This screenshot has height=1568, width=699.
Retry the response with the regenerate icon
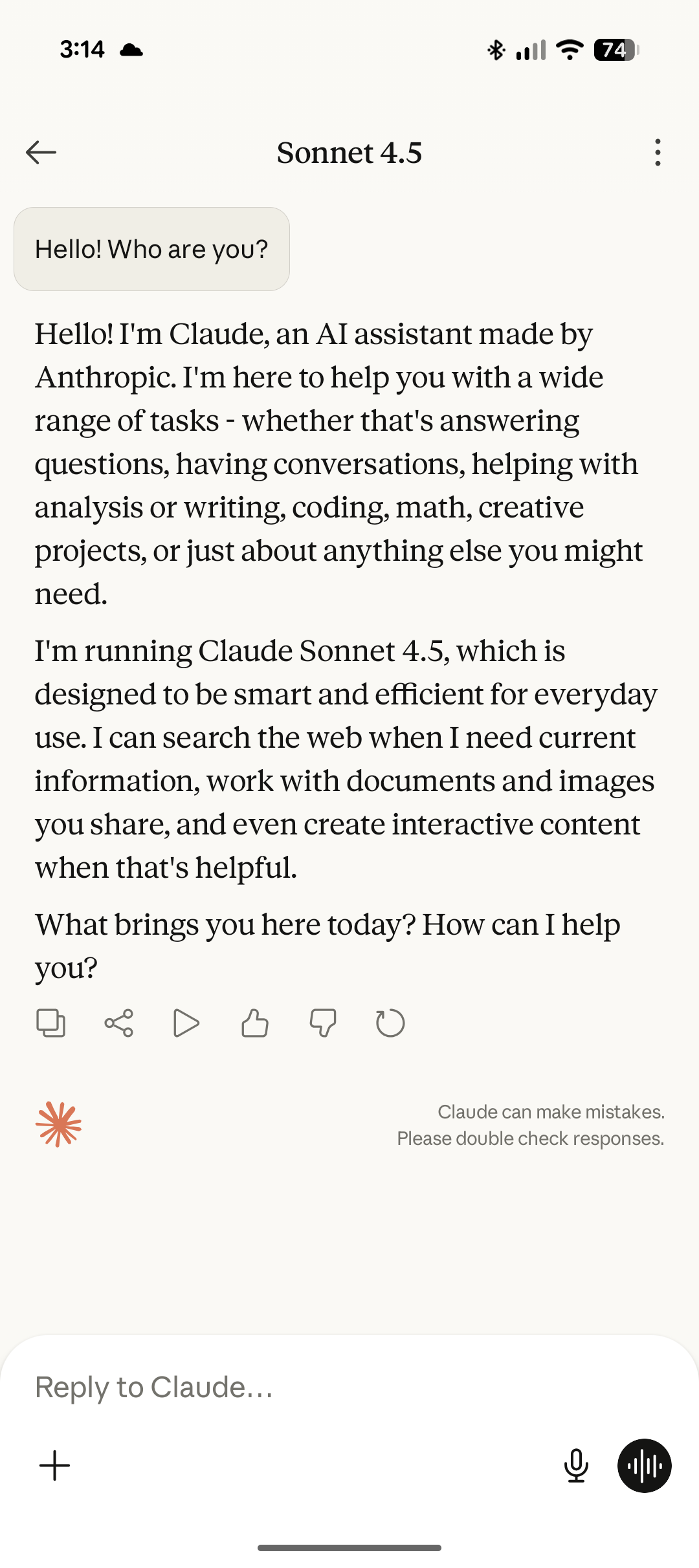tap(390, 1023)
